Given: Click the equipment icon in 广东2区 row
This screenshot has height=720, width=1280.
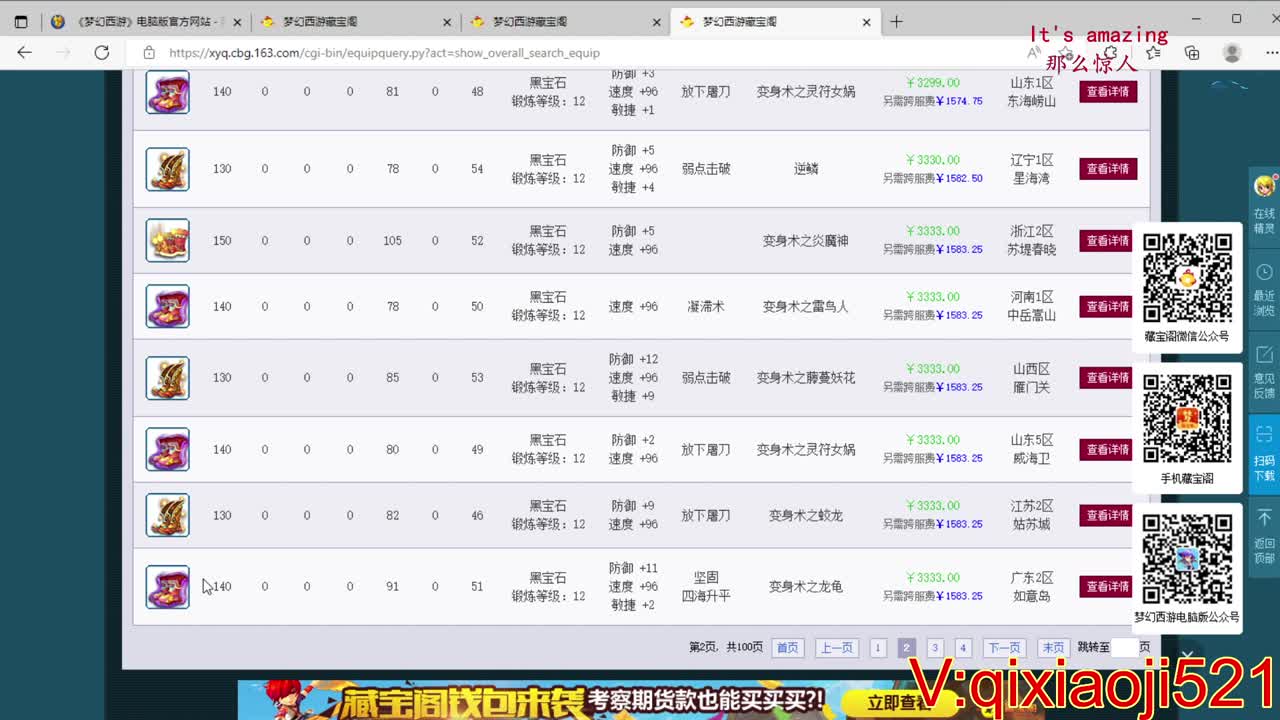Looking at the screenshot, I should pyautogui.click(x=167, y=587).
